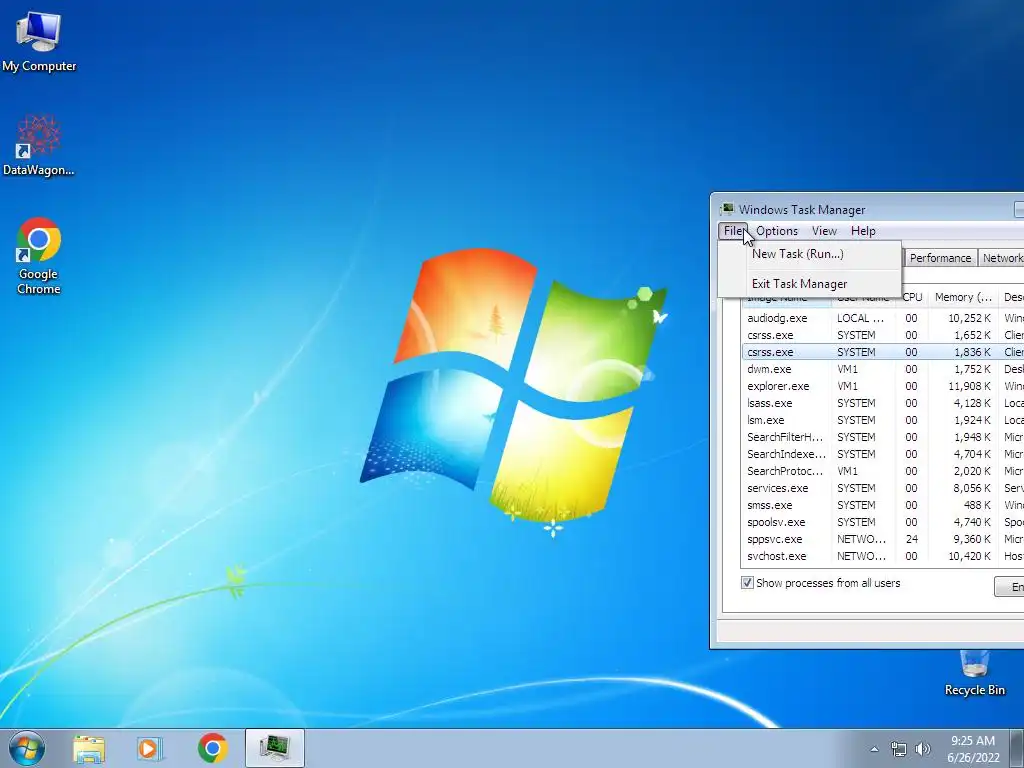Open Chrome from the taskbar
This screenshot has width=1024, height=768.
coord(212,748)
